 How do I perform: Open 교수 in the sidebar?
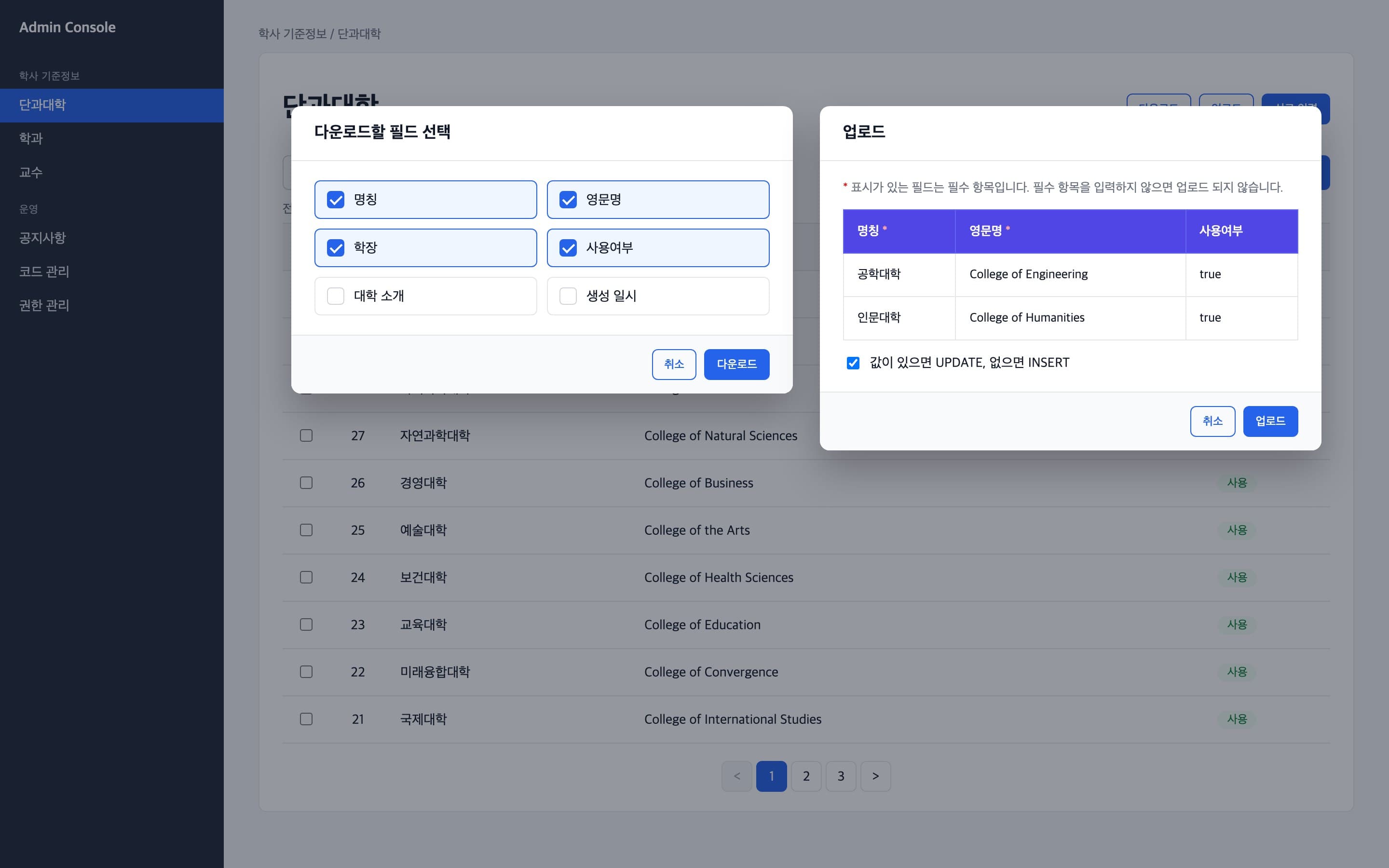(112, 172)
